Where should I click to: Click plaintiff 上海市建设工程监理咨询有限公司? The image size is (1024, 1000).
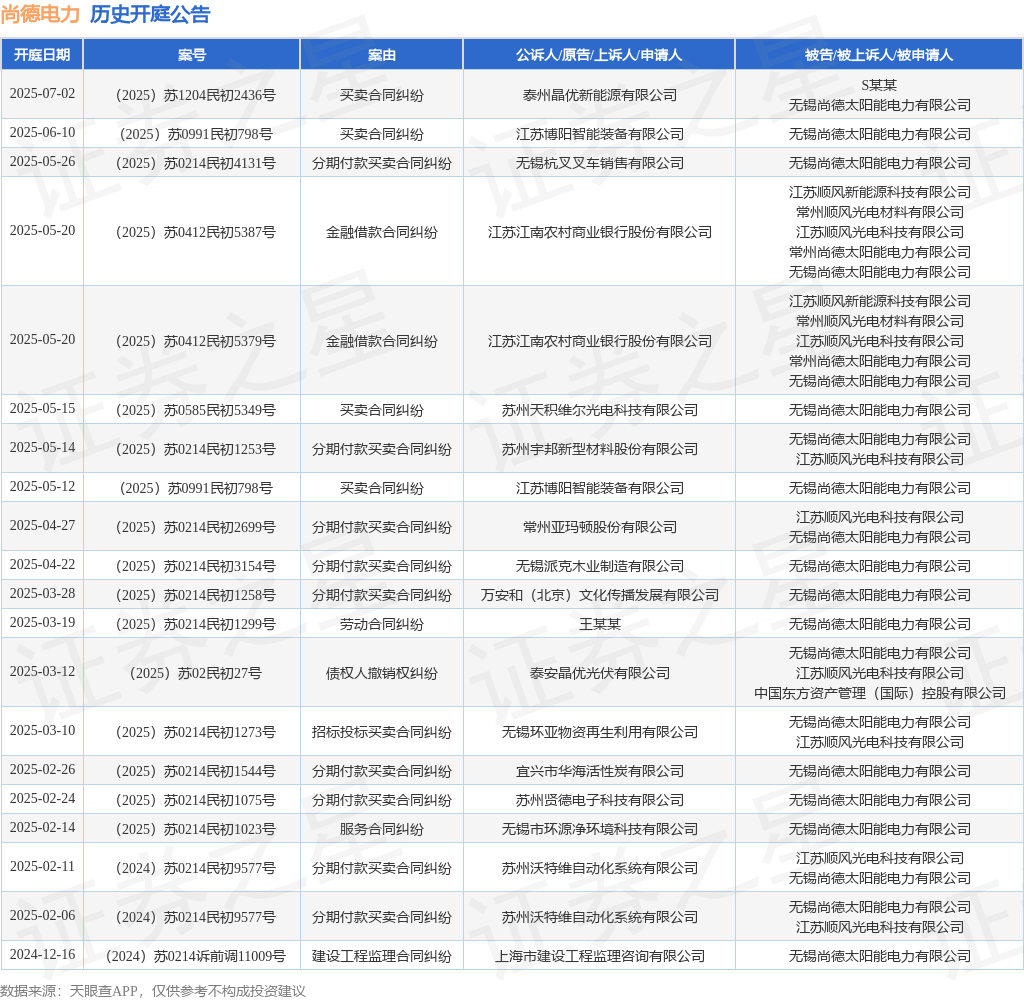pyautogui.click(x=600, y=957)
